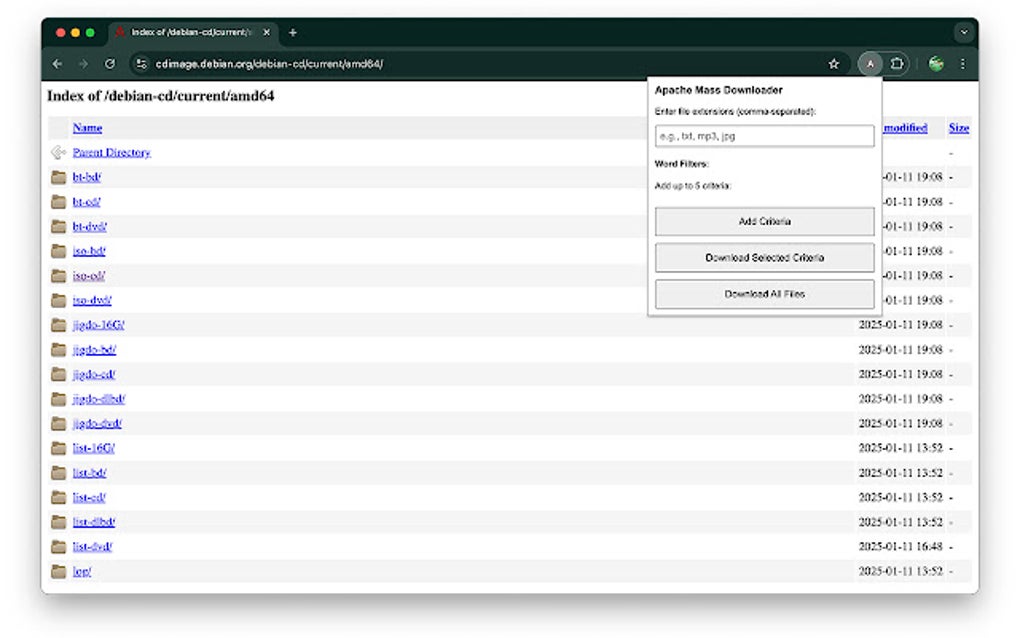
Task: Click the Apache Mass Downloader extension icon
Action: (870, 63)
